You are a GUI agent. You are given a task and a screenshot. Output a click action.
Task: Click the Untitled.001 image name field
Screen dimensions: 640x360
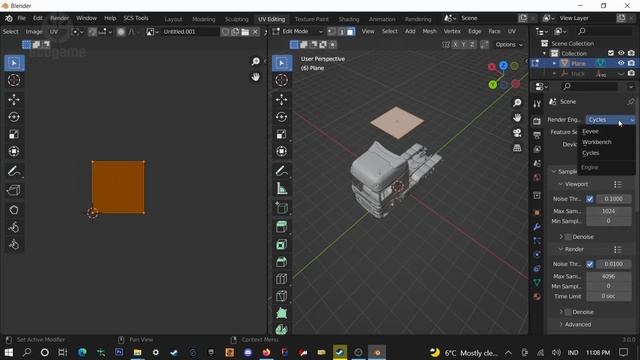(190, 32)
